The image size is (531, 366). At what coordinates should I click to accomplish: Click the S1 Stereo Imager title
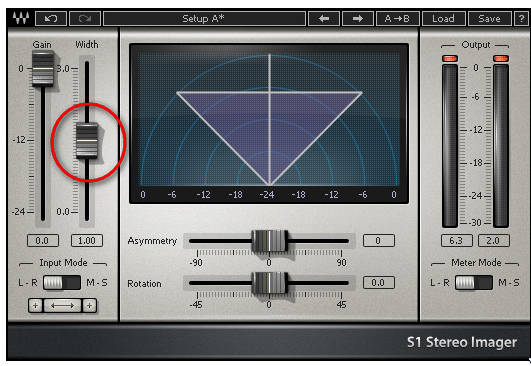coord(462,342)
